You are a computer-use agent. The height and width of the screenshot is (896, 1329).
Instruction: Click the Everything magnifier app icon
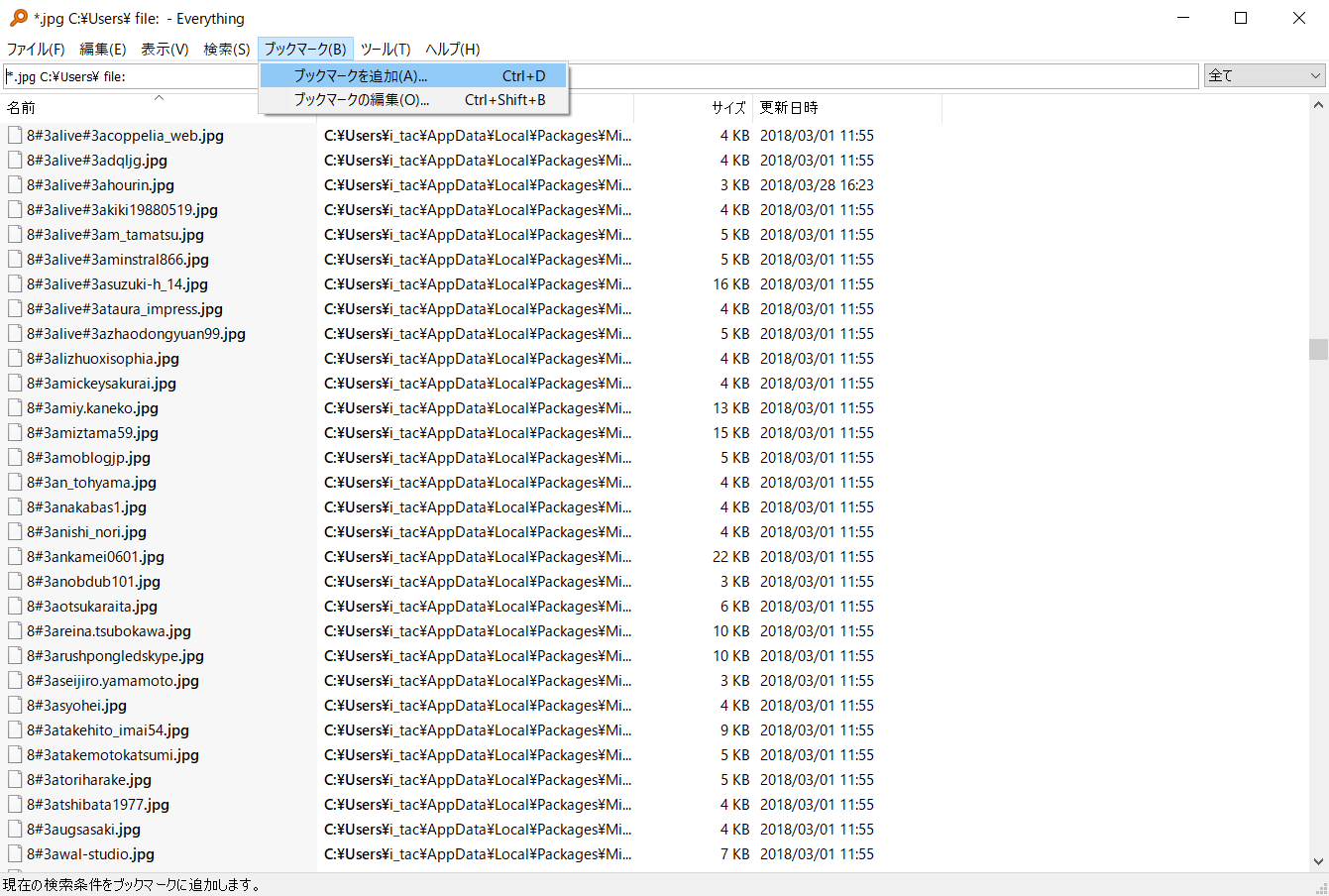pos(18,18)
